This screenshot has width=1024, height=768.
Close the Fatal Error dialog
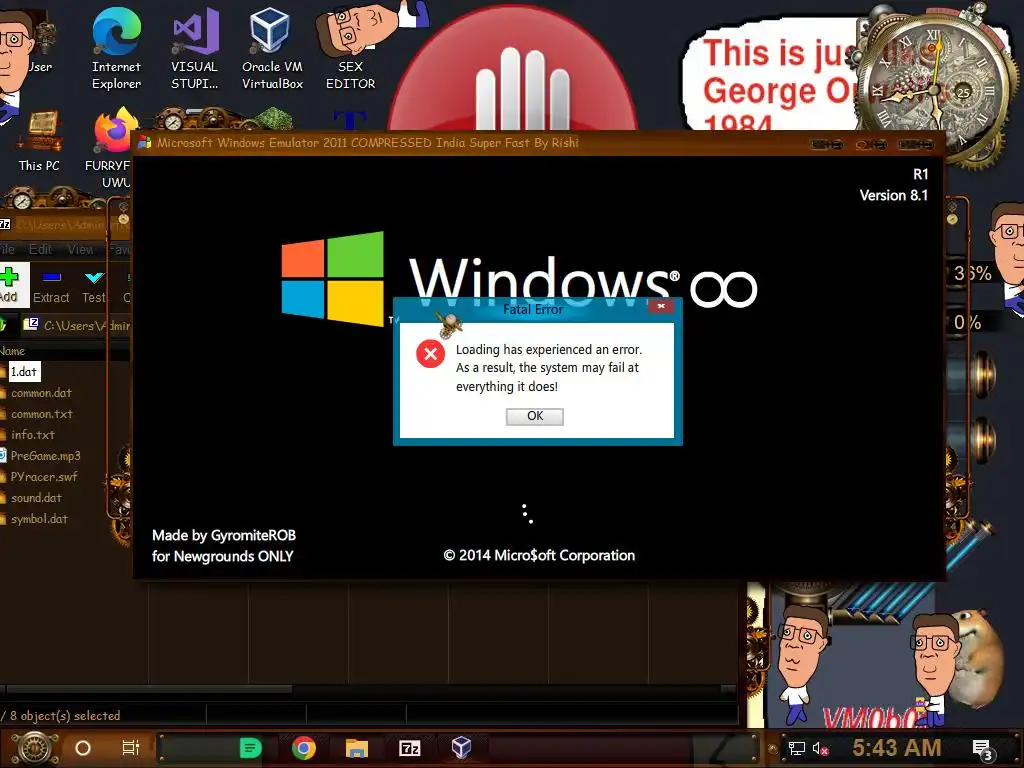(x=661, y=306)
